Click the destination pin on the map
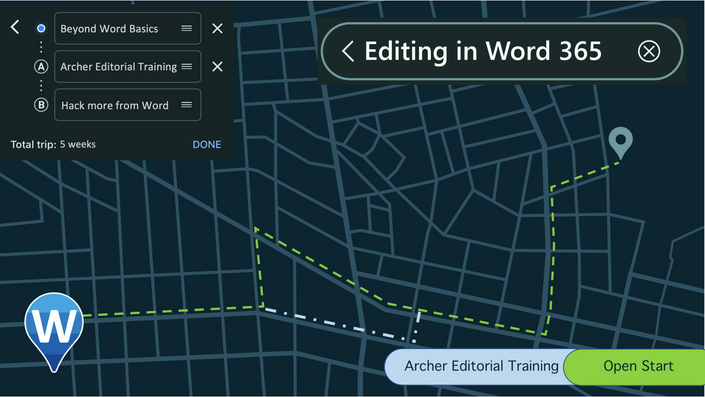The height and width of the screenshot is (397, 705). [x=620, y=143]
